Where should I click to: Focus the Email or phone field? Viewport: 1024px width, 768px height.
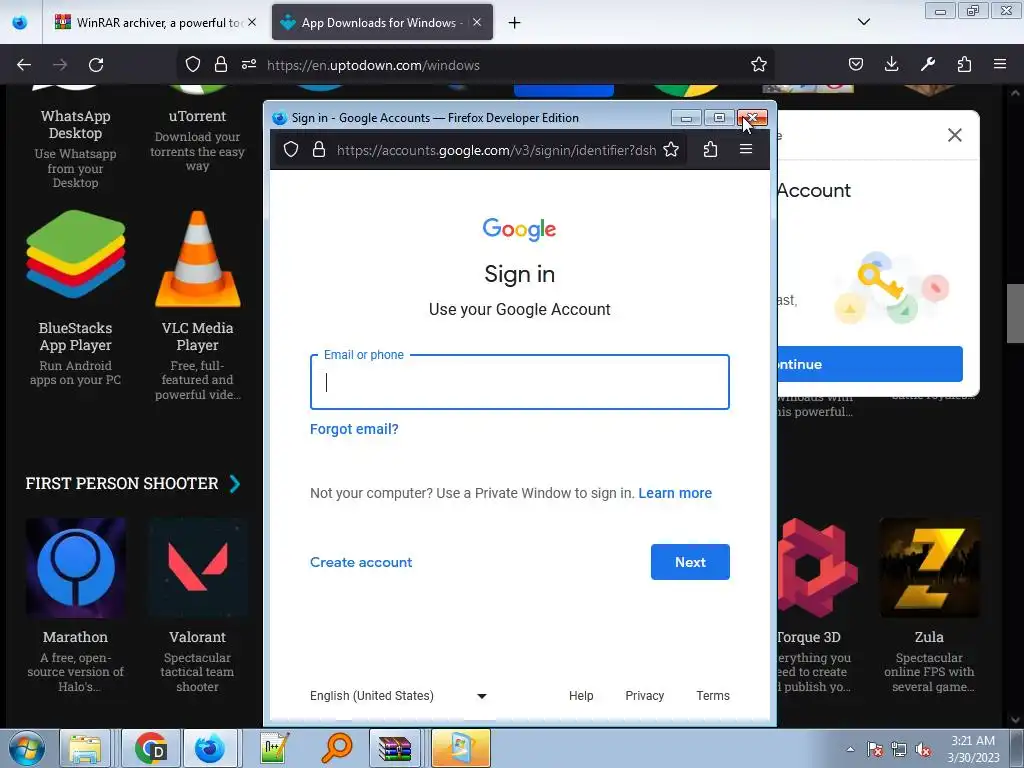pyautogui.click(x=519, y=382)
